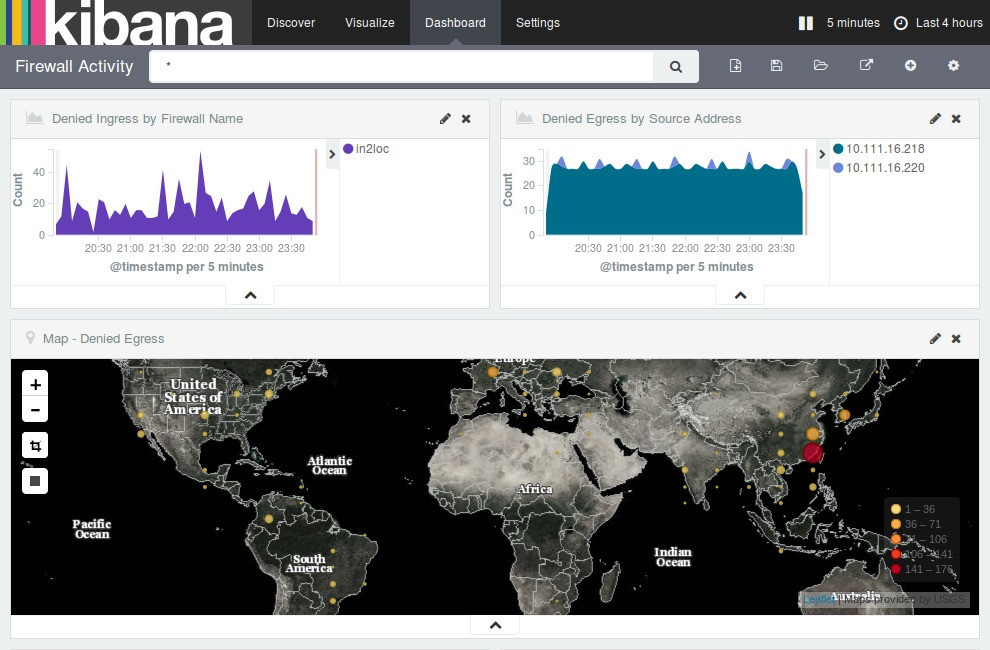Open a saved dashboard via the folder icon
The image size is (990, 650).
tap(821, 66)
